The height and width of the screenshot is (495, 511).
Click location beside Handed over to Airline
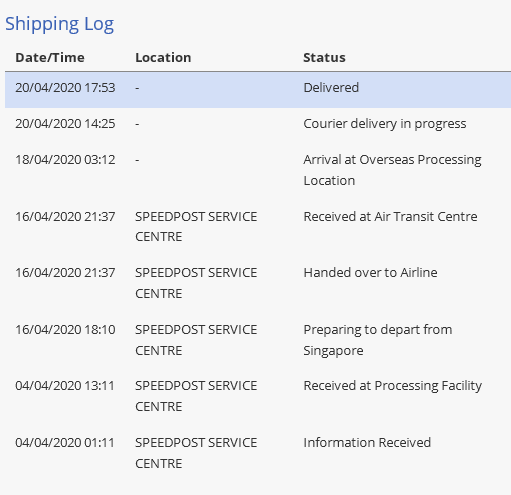(196, 283)
